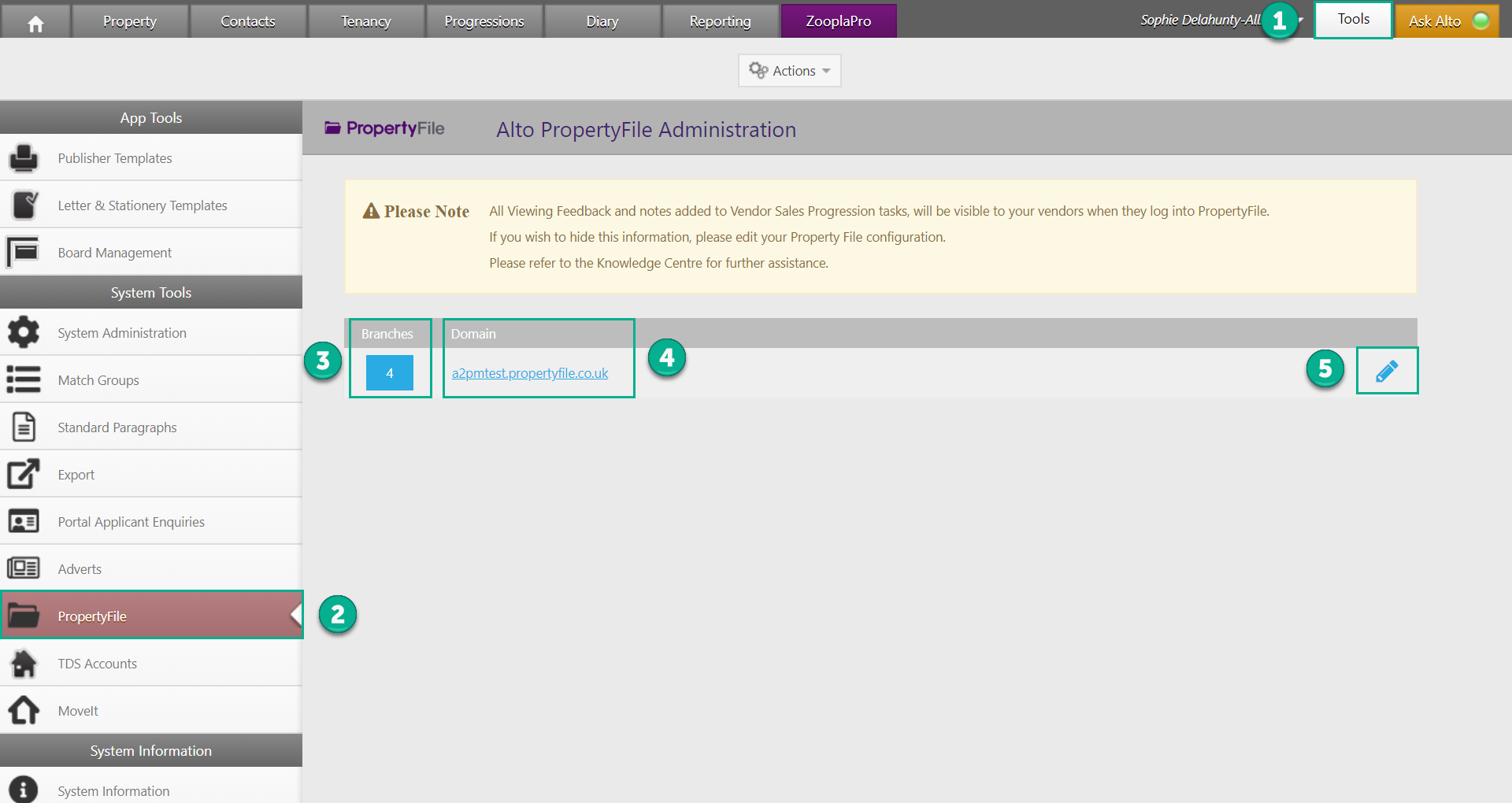
Task: Open the Progressions menu
Action: click(x=484, y=21)
